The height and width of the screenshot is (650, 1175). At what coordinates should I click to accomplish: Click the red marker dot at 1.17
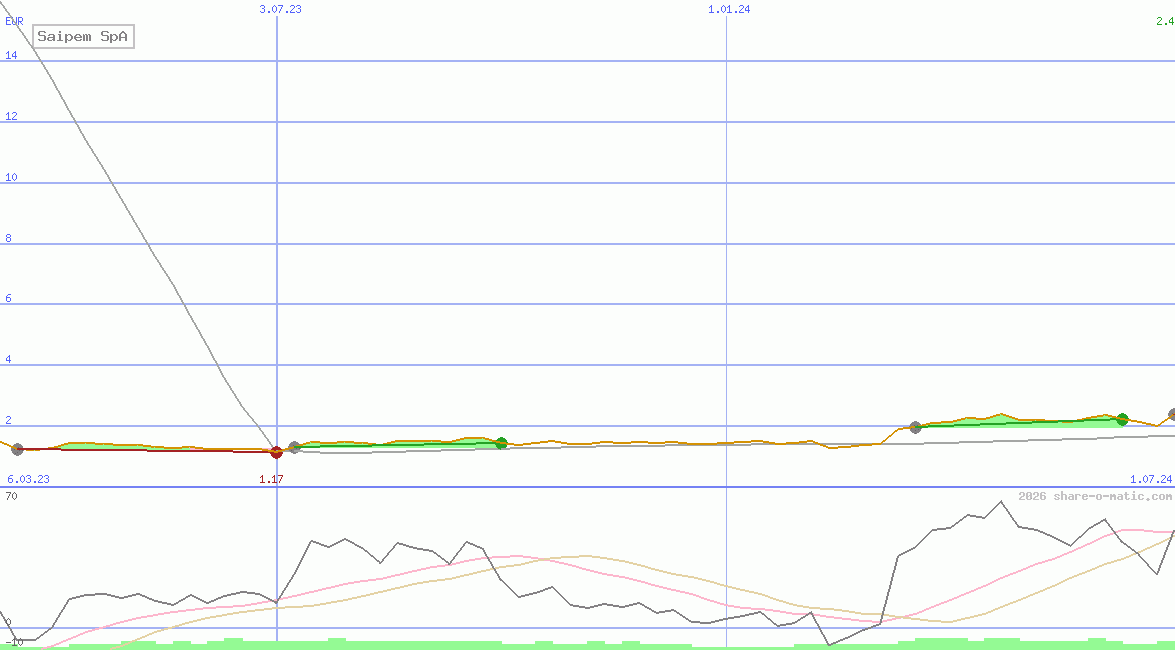[277, 452]
